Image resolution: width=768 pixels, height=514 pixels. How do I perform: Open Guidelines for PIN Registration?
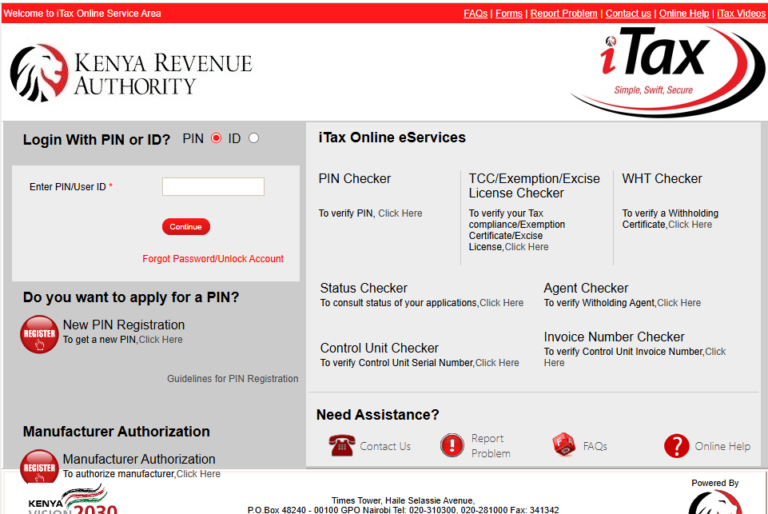point(232,379)
